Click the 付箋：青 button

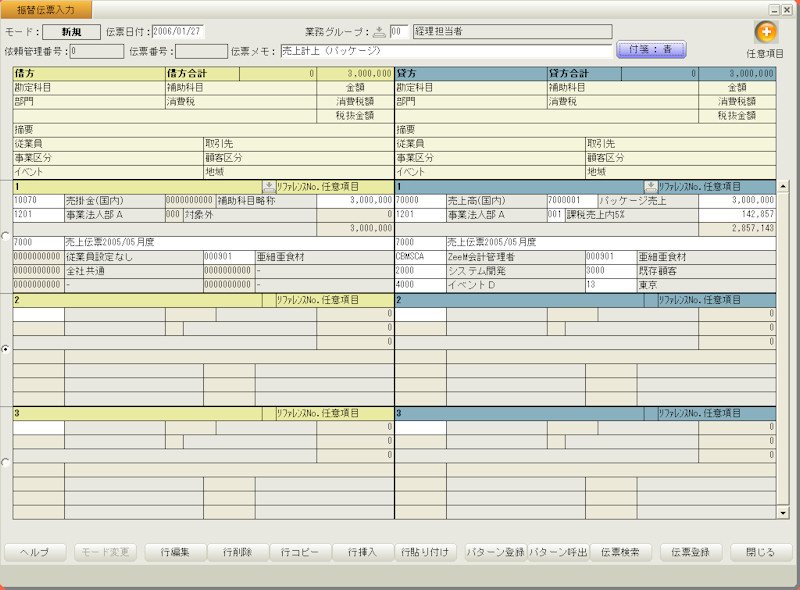[x=651, y=50]
